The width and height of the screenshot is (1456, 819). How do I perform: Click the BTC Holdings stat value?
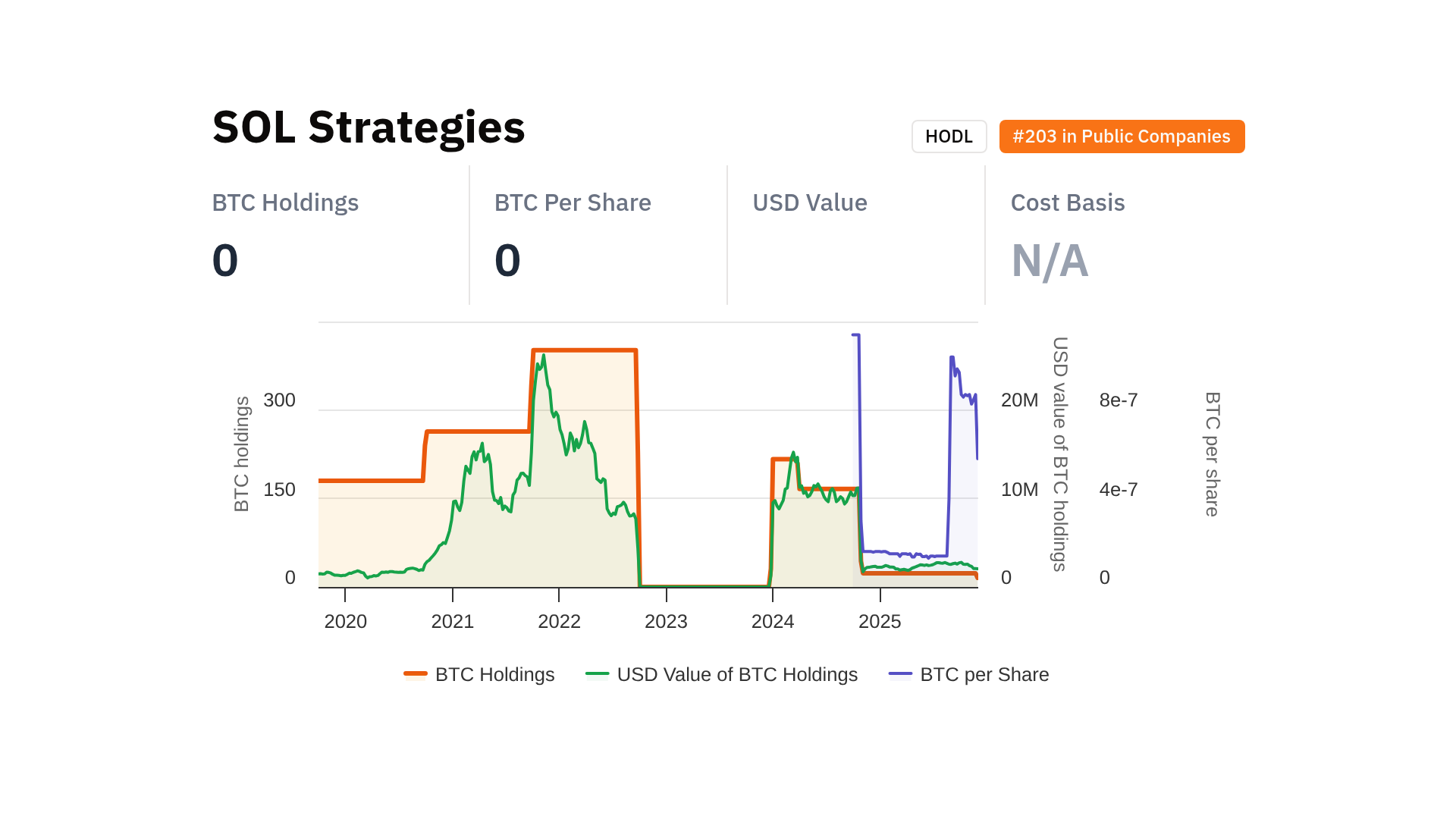point(225,260)
